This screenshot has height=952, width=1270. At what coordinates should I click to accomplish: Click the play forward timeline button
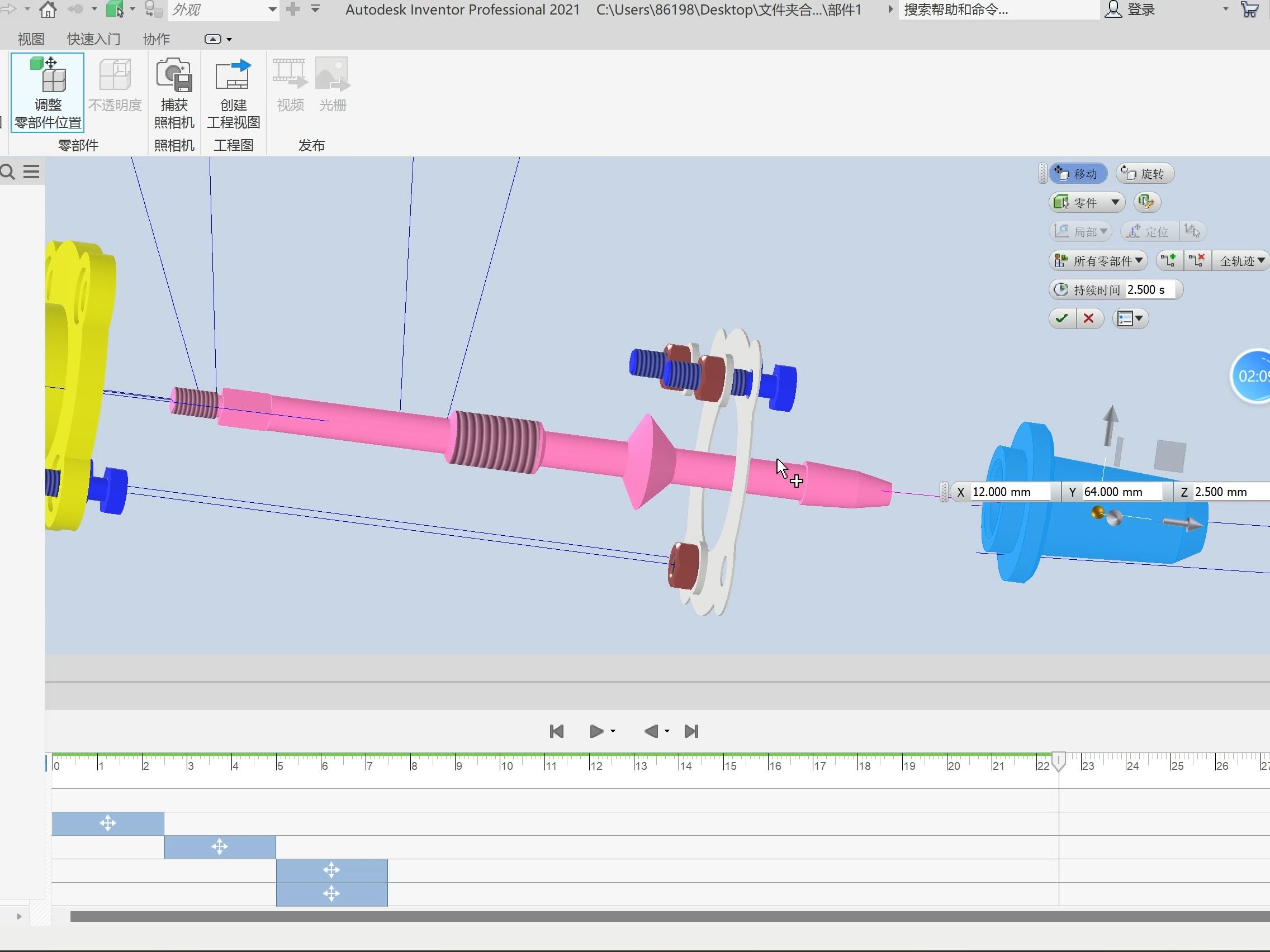point(596,731)
